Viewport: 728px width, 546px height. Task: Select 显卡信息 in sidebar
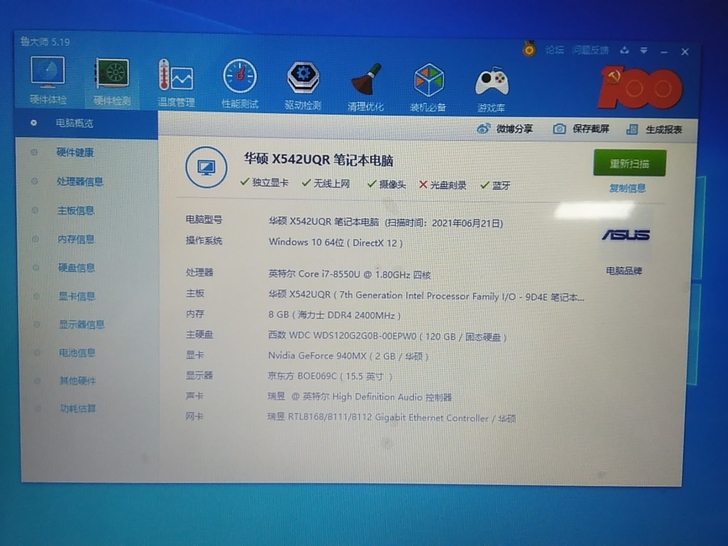coord(77,296)
